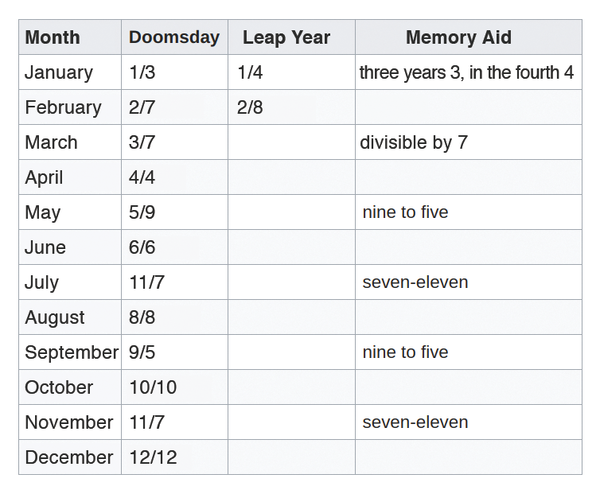Click the 'divisible by 7' memory aid
Viewport: 600px width, 494px height.
pyautogui.click(x=413, y=143)
